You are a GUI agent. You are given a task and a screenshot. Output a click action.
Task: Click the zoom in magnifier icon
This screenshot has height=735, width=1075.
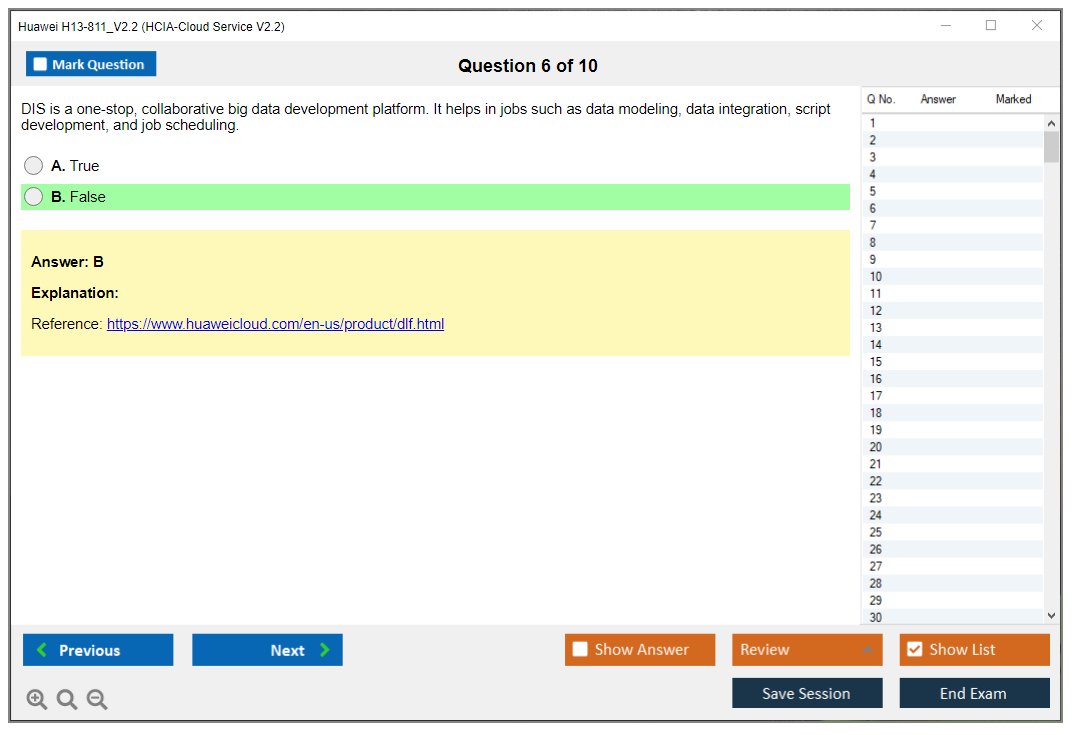(37, 700)
